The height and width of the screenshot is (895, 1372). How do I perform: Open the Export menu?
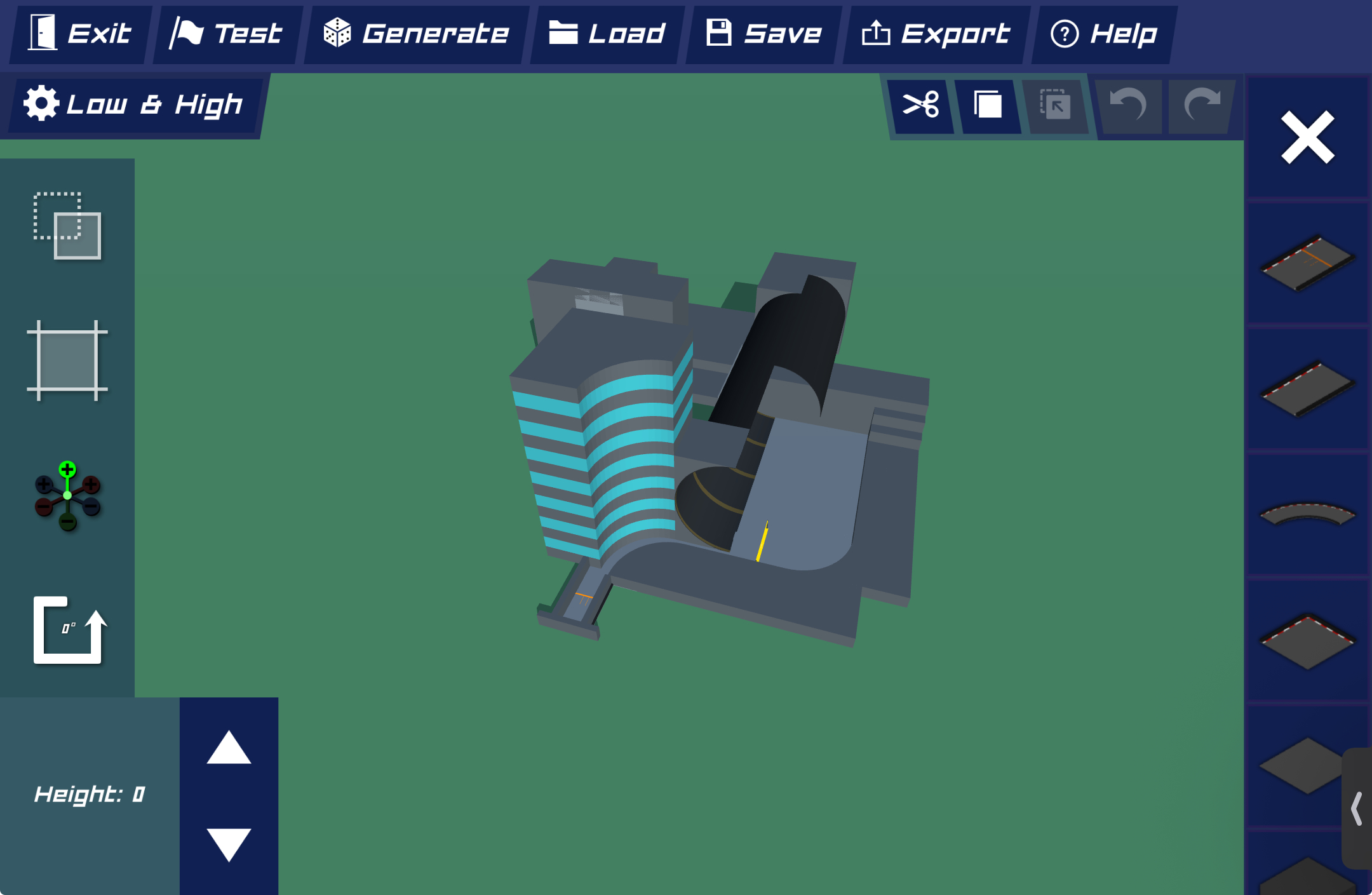click(934, 34)
